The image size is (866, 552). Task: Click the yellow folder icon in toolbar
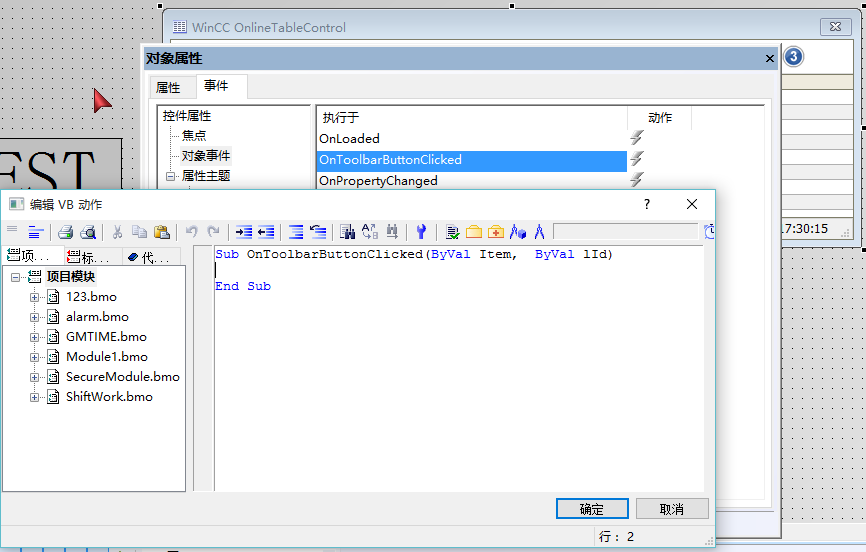pos(474,232)
